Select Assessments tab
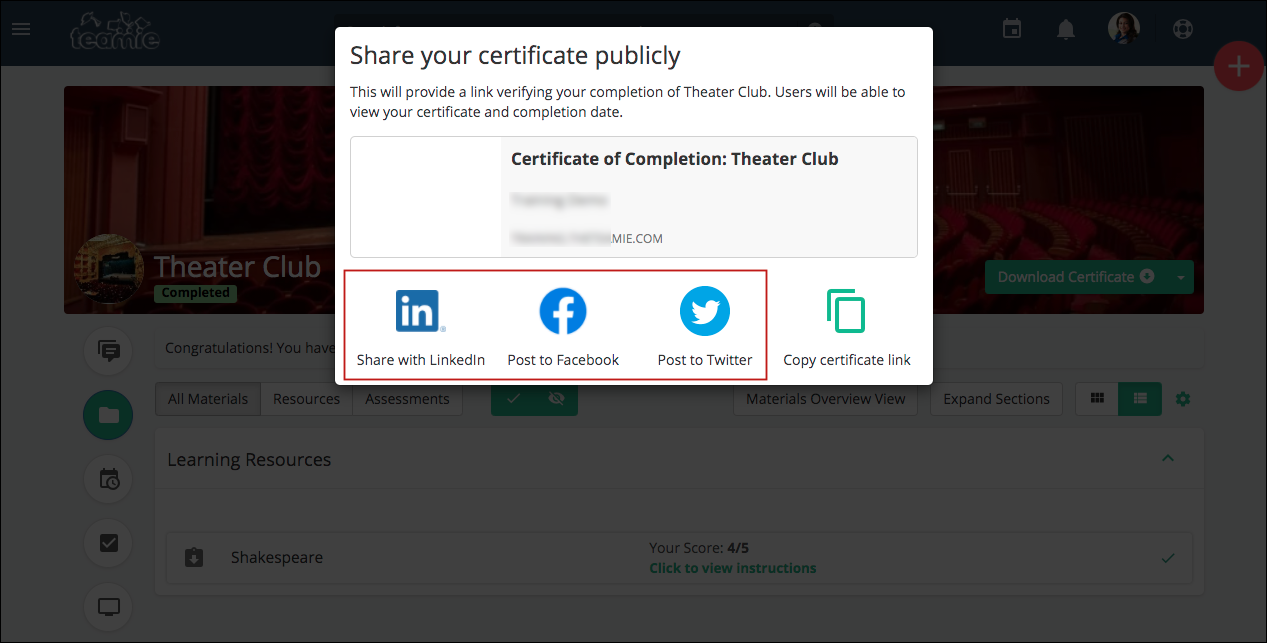This screenshot has height=643, width=1267. click(407, 398)
